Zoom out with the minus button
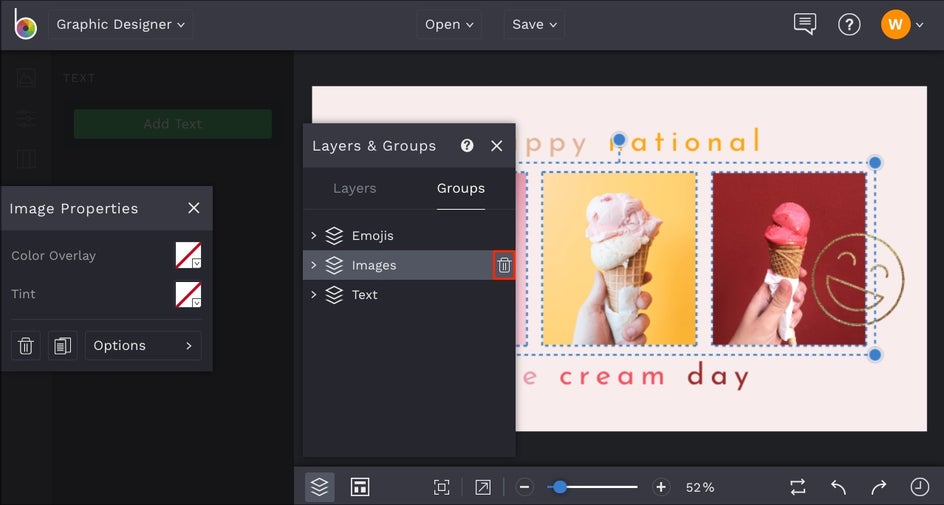 coord(524,487)
